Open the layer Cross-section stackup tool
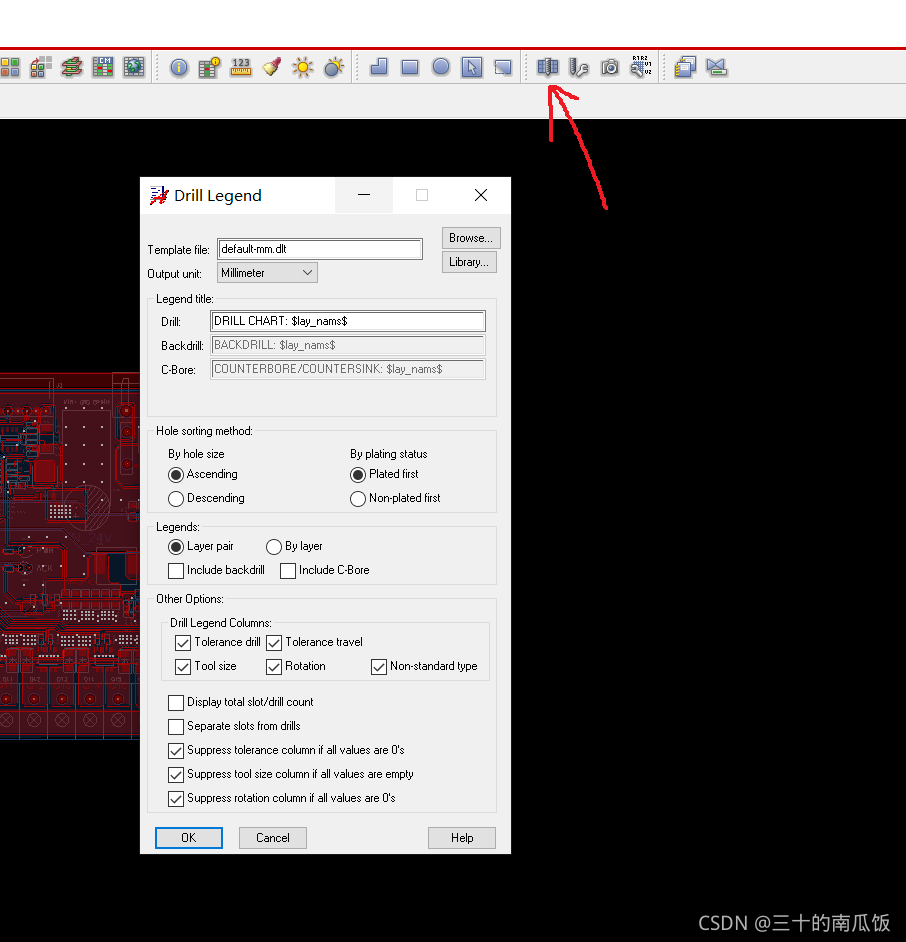Screen dimensions: 906x942 71,67
